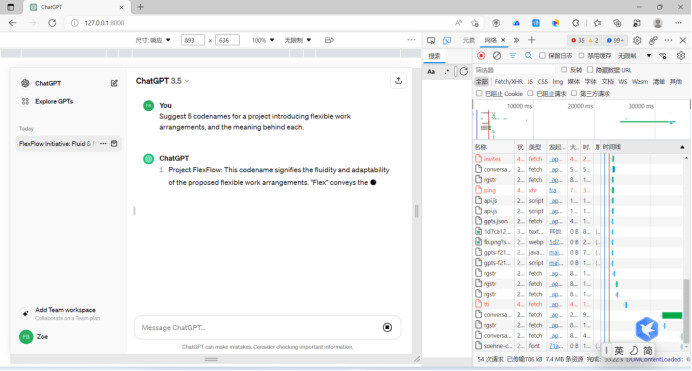
Task: Sort by timeline column arrow
Action: (x=682, y=147)
